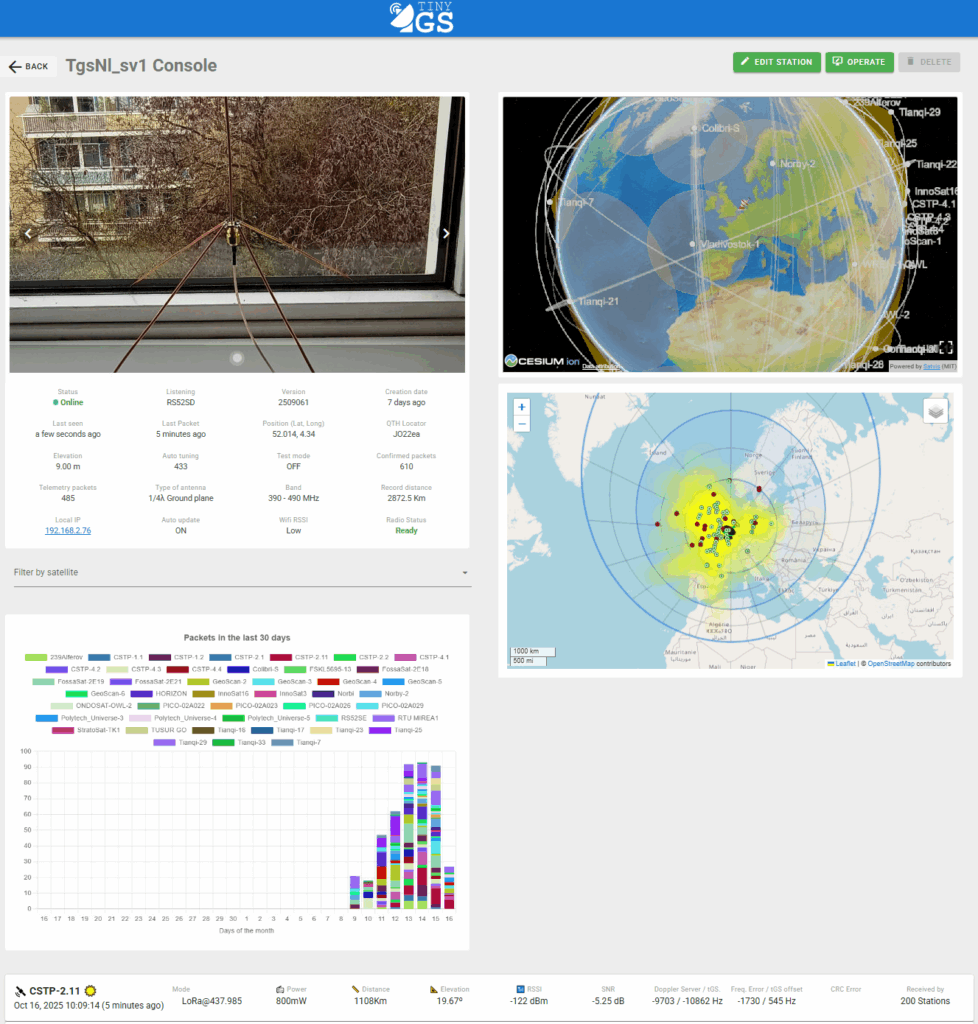
Task: Click the GeoScan-4 red color swatch
Action: 328,681
